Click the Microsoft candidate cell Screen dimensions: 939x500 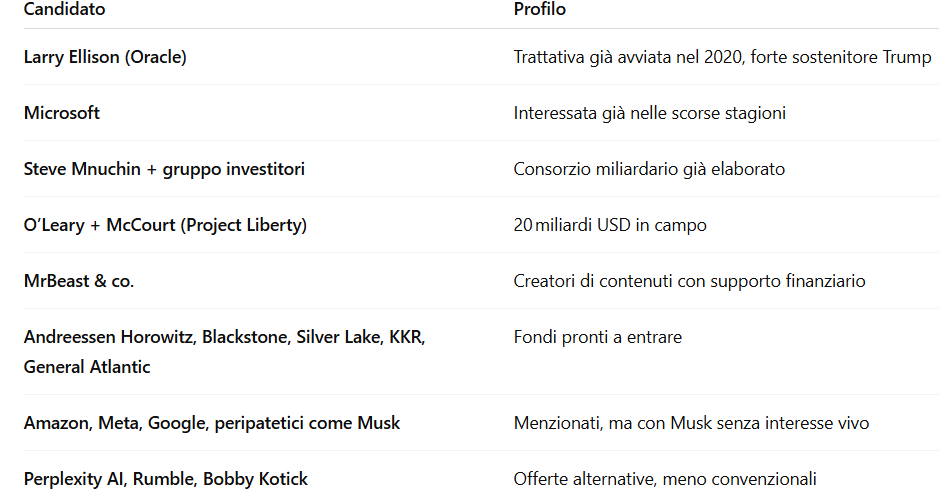click(x=62, y=113)
